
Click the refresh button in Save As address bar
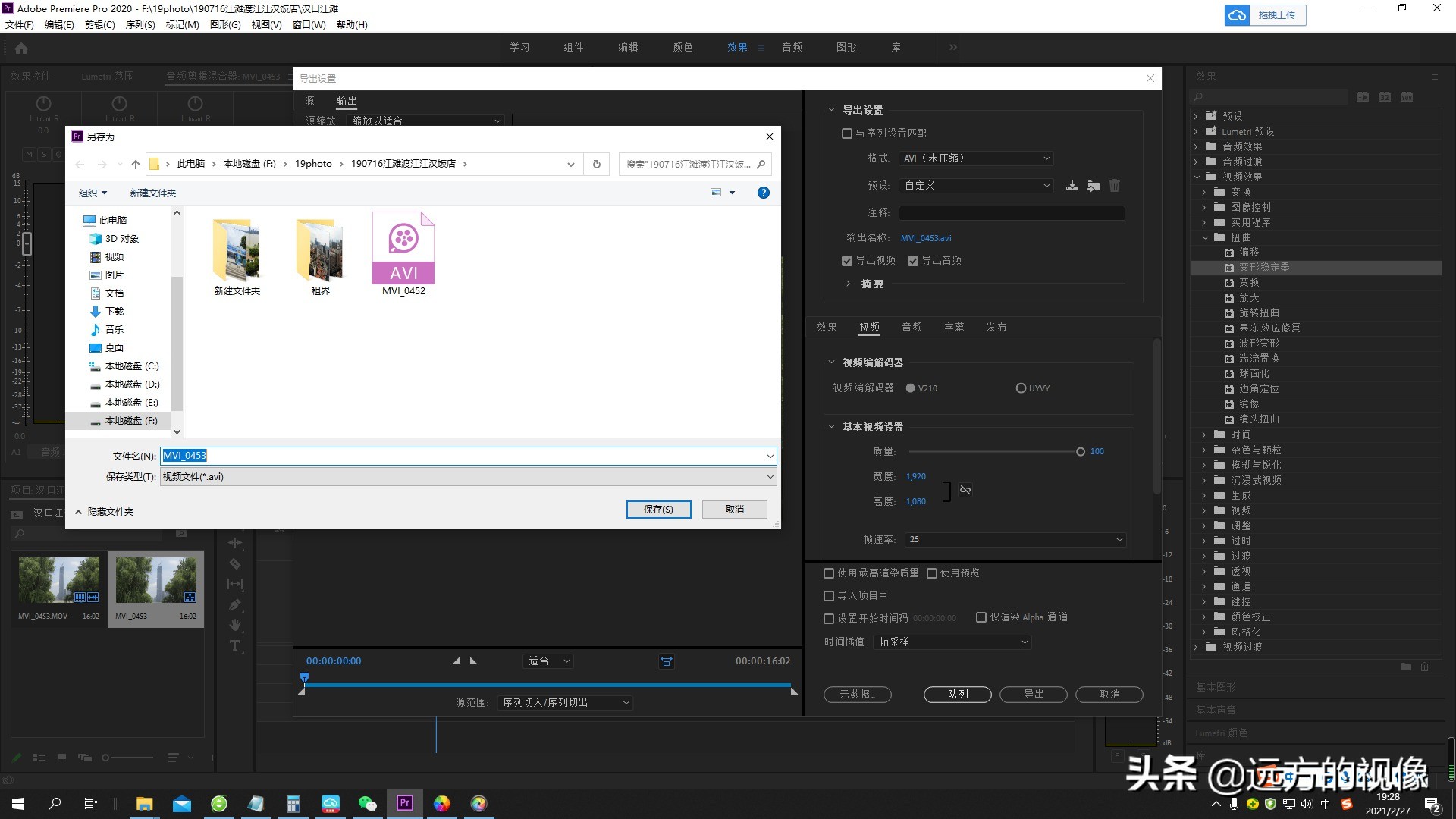coord(596,164)
